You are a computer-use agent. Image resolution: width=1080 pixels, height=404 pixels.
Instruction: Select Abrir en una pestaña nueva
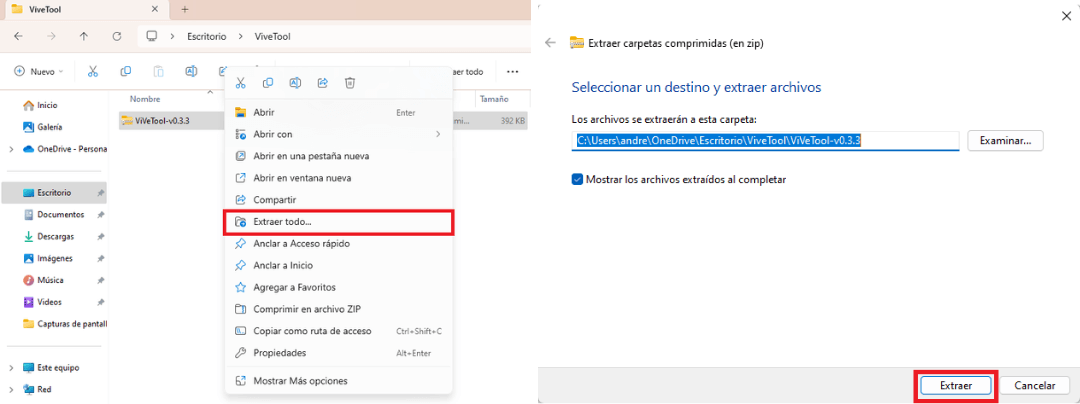click(x=338, y=156)
